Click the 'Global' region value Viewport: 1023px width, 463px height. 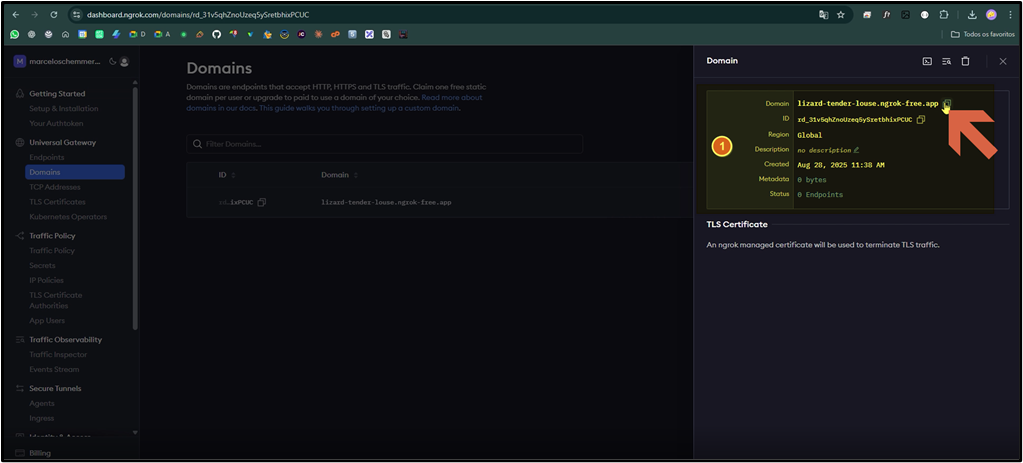click(811, 135)
